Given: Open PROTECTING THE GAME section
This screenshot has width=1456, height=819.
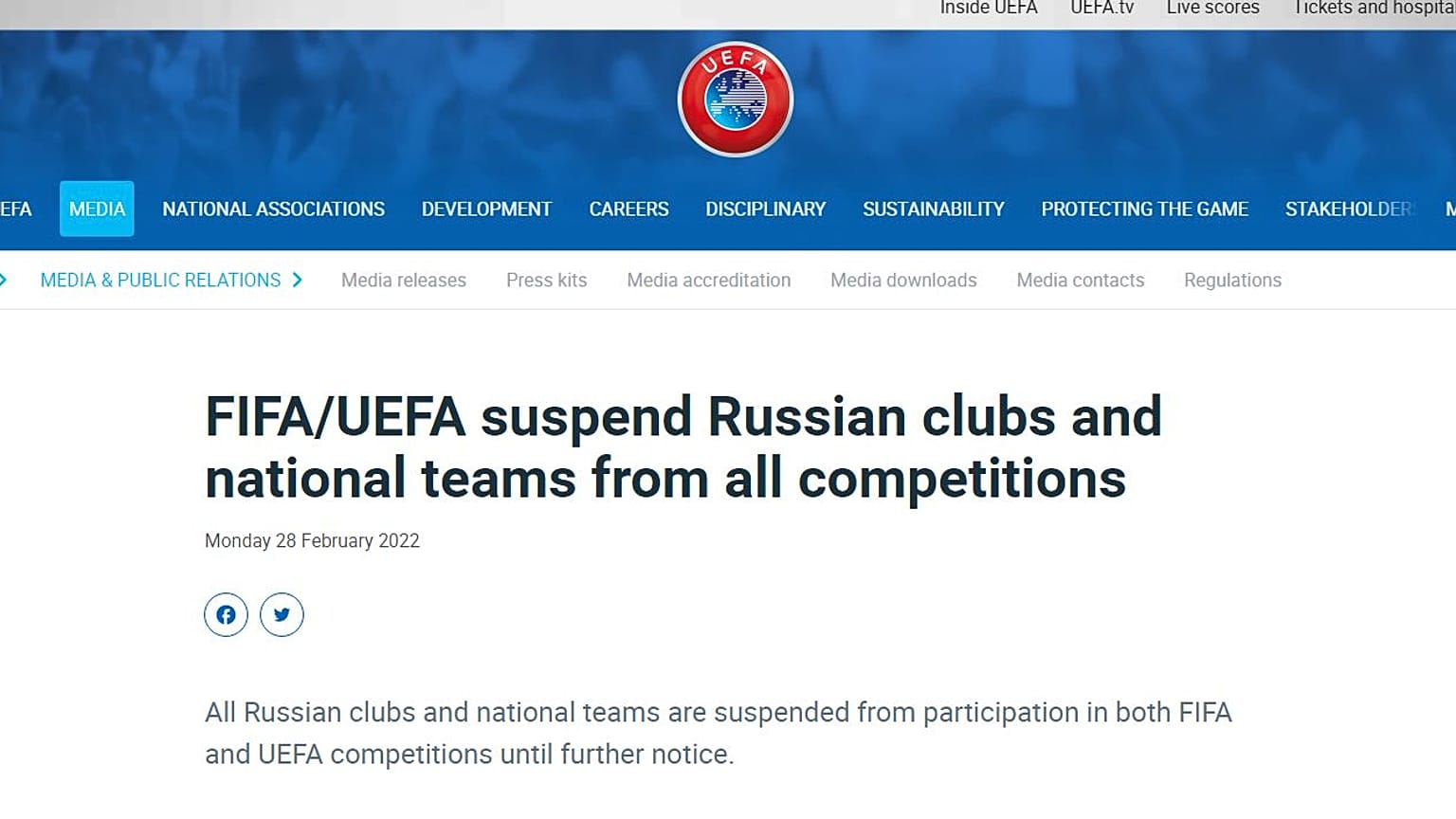Looking at the screenshot, I should [1144, 209].
